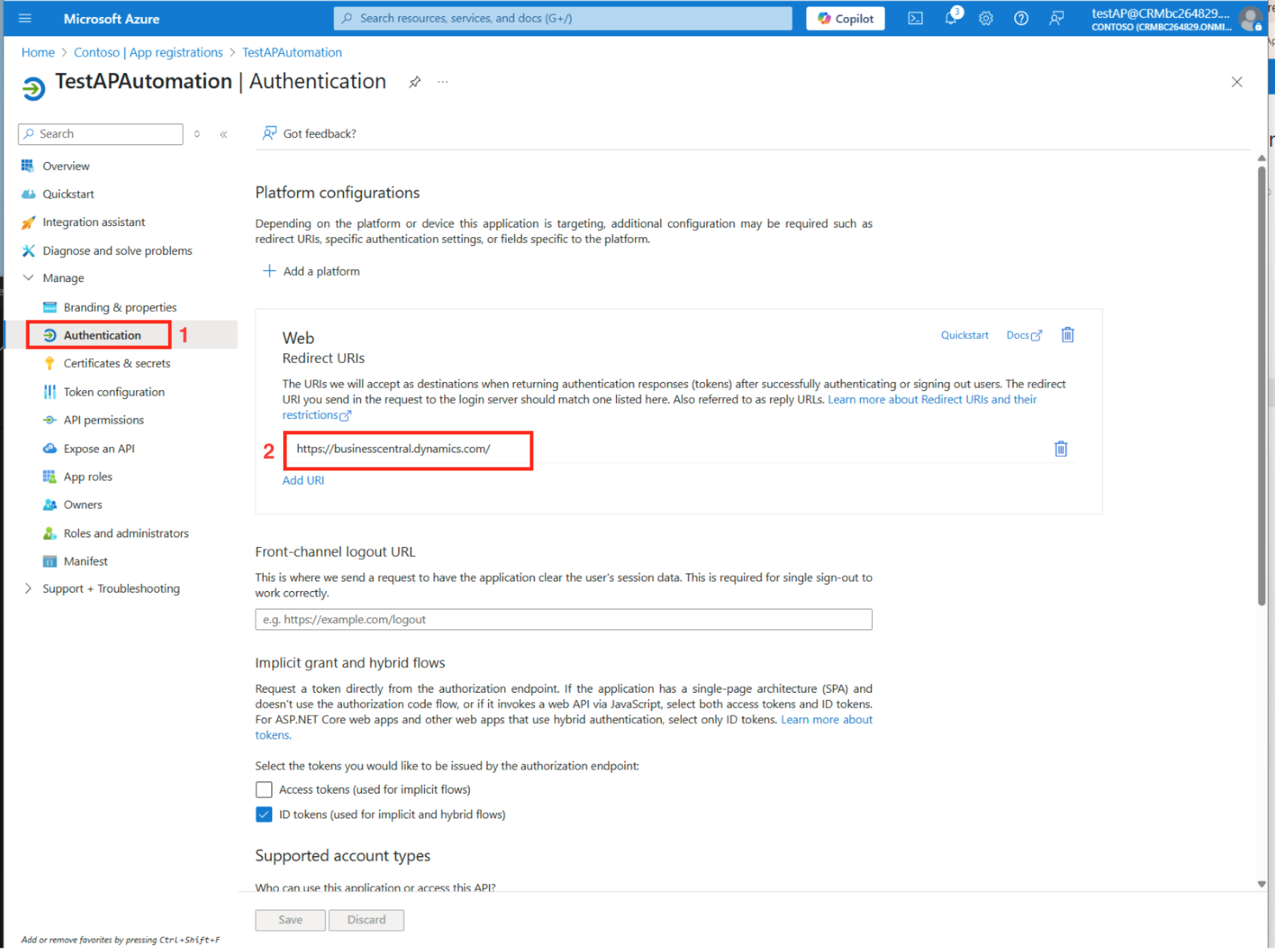Image resolution: width=1275 pixels, height=952 pixels.
Task: Click the Quickstart cloud icon in the sidebar
Action: coord(28,194)
